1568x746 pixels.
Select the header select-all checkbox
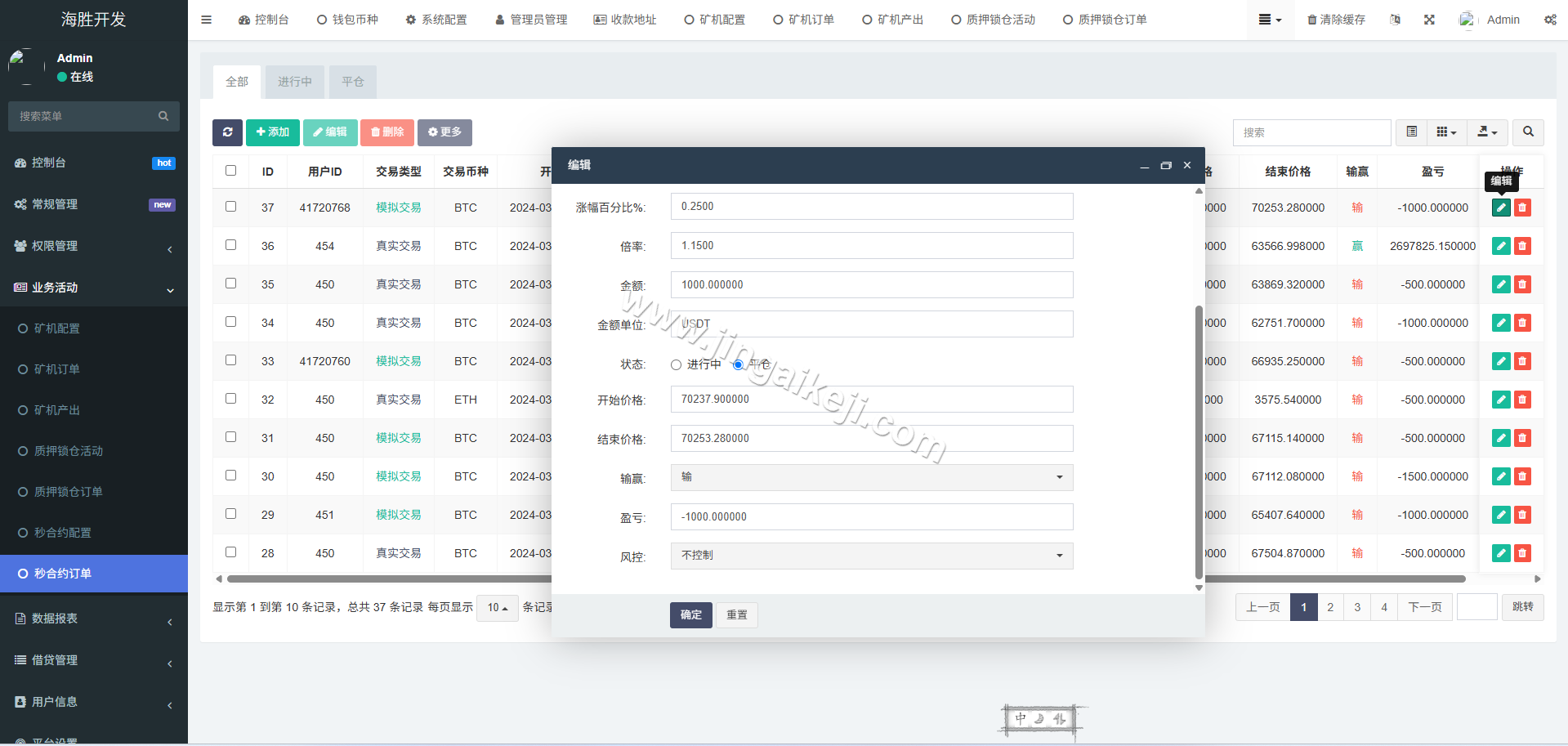[x=230, y=171]
